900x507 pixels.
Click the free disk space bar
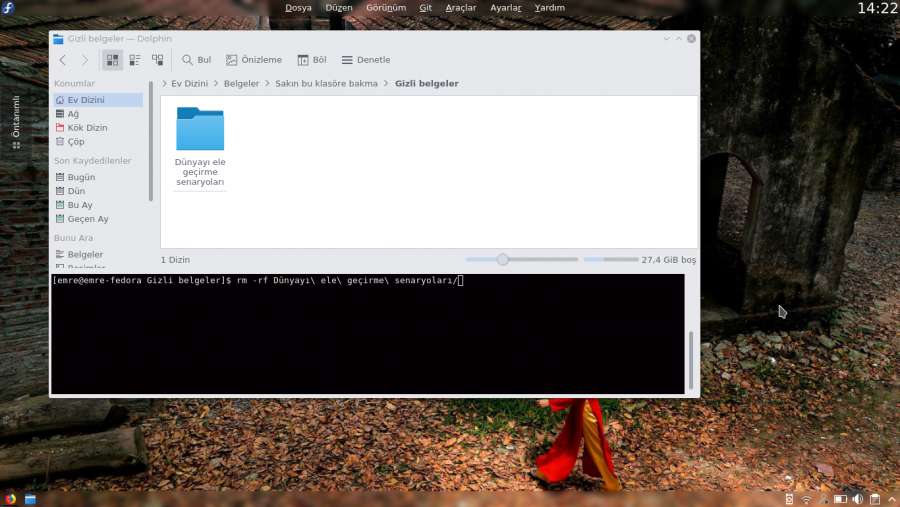point(611,260)
